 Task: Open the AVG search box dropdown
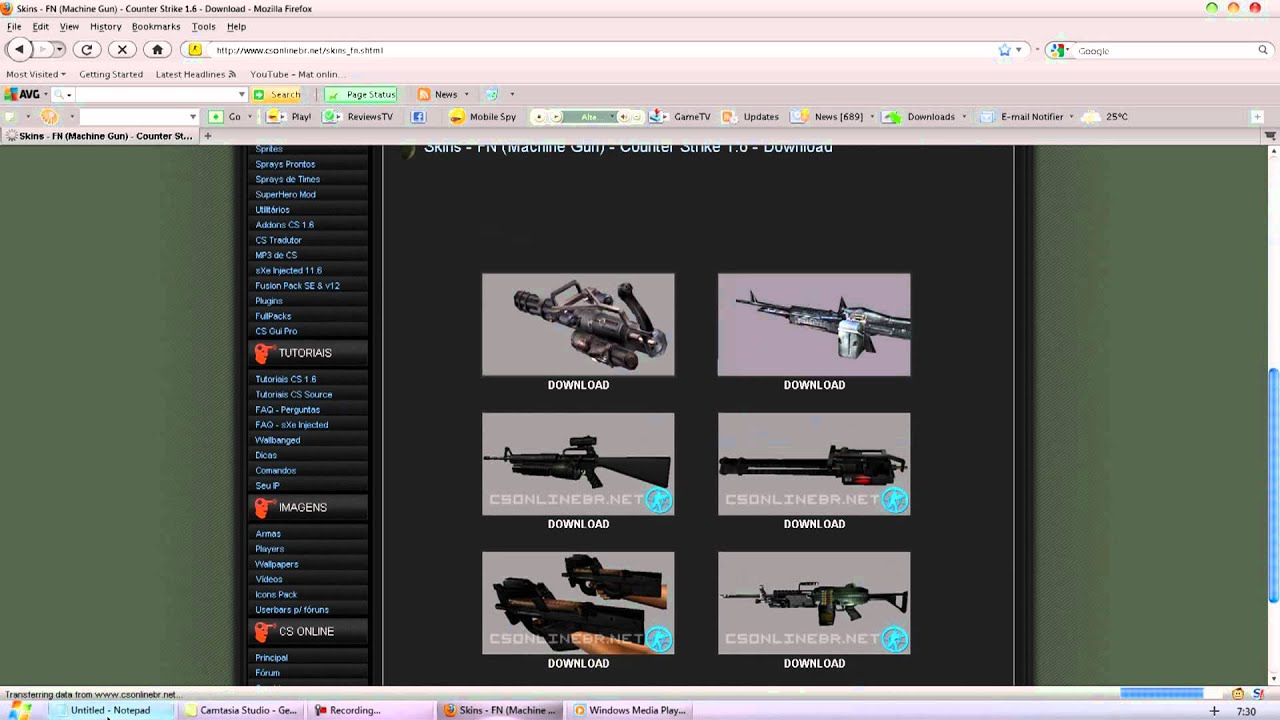click(242, 94)
